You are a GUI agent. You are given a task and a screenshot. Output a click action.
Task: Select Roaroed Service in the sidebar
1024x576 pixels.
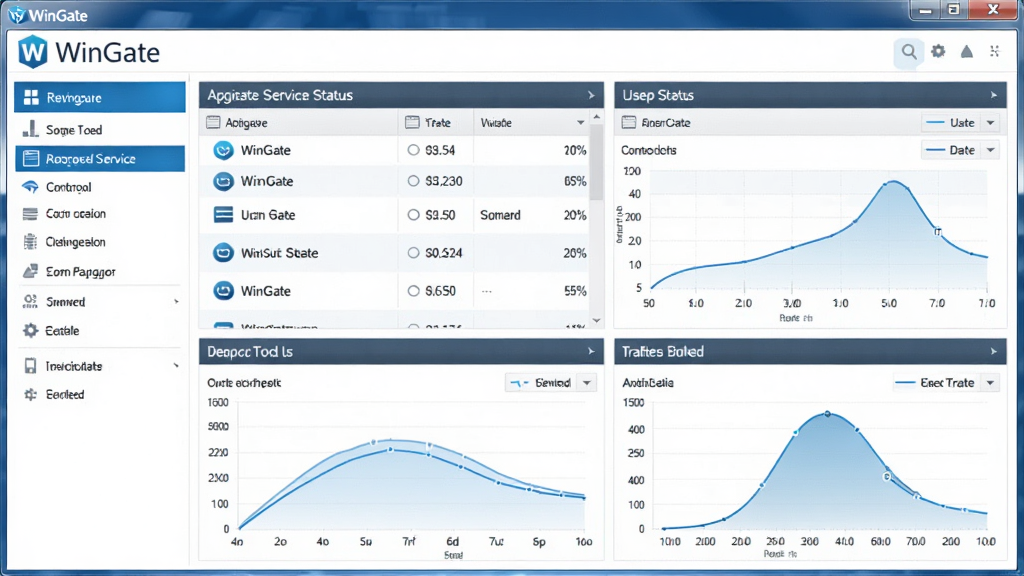(100, 159)
